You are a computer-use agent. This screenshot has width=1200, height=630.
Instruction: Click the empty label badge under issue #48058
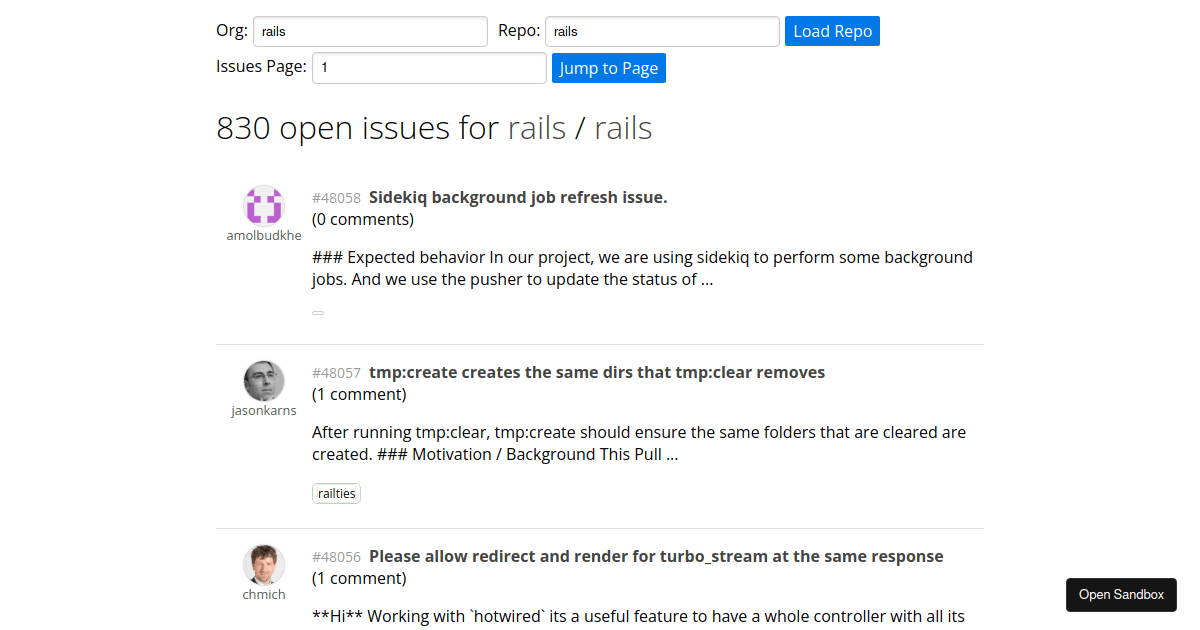318,313
